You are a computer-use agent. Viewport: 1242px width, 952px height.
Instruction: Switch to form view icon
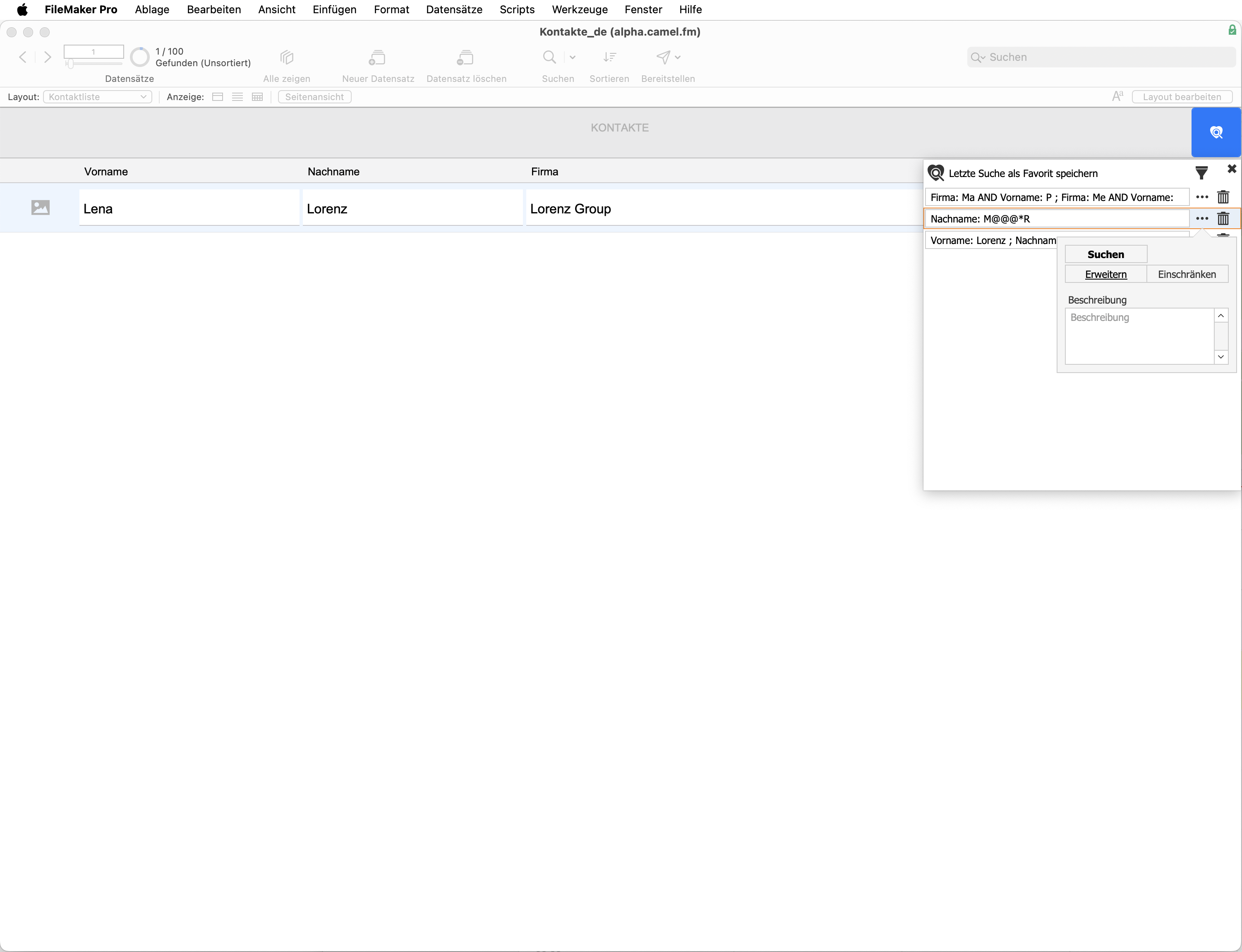[218, 97]
